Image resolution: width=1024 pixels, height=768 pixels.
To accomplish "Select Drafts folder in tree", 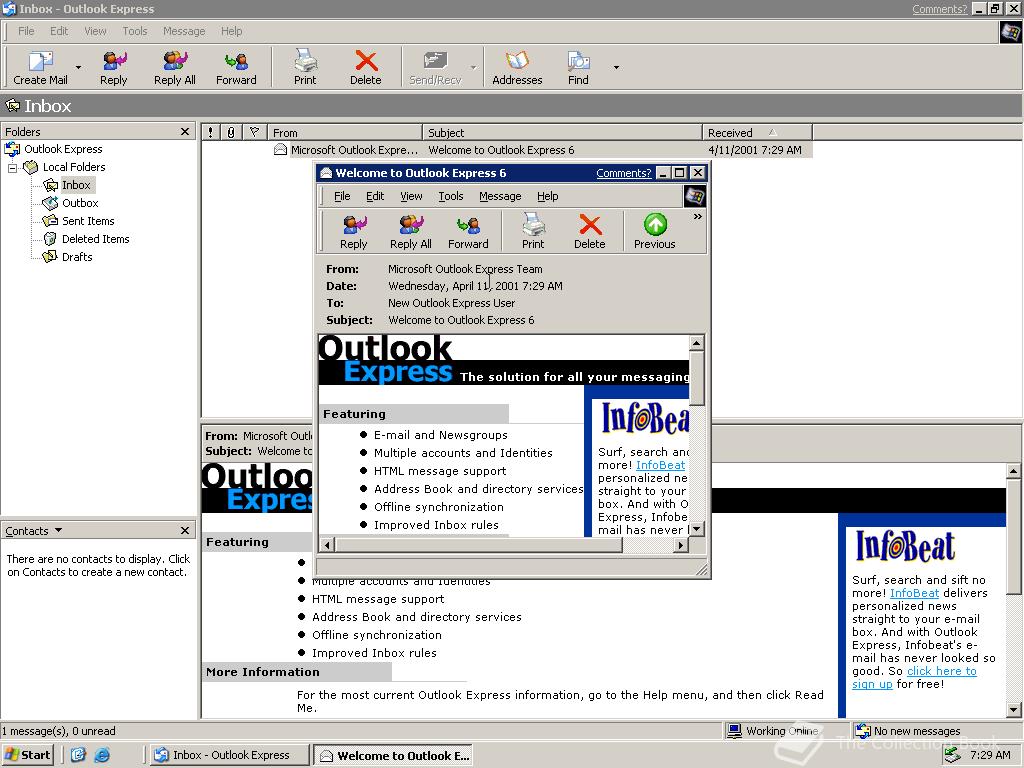I will pyautogui.click(x=76, y=257).
